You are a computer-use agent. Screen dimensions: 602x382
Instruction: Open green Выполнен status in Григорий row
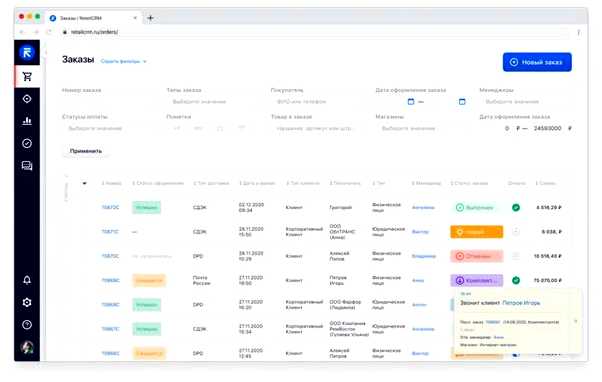(x=475, y=208)
